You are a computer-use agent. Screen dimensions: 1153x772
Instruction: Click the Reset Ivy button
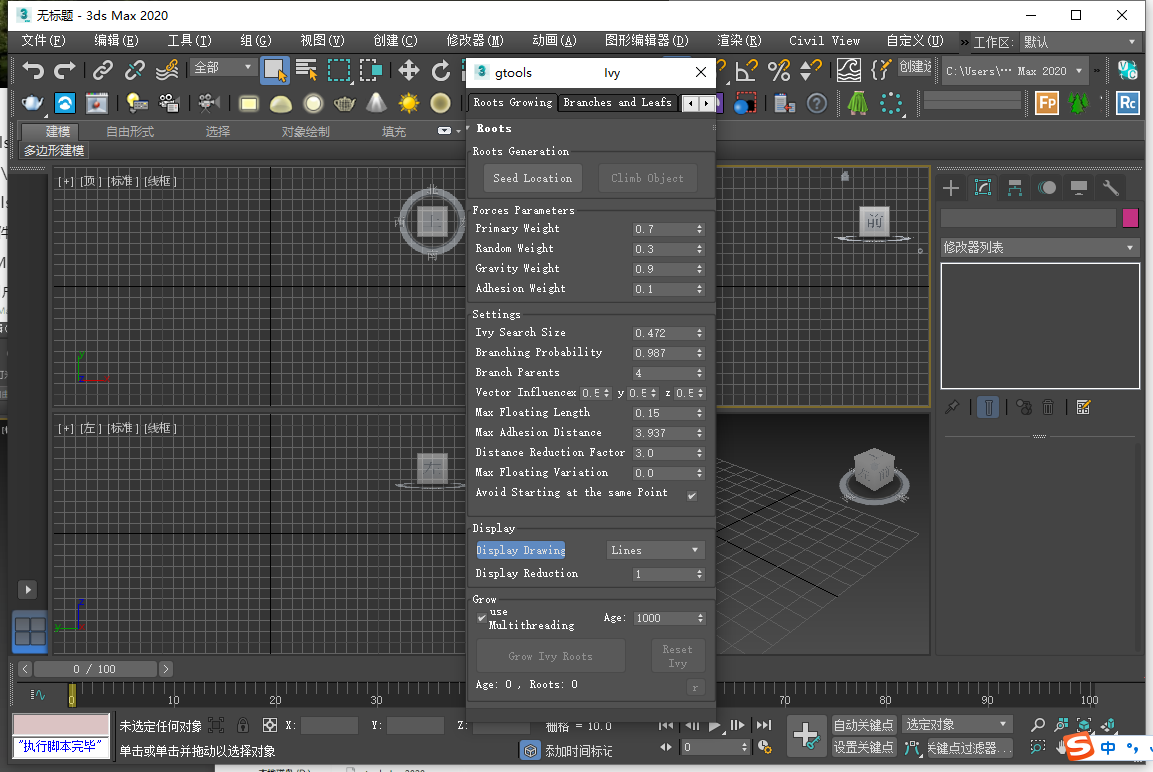678,656
